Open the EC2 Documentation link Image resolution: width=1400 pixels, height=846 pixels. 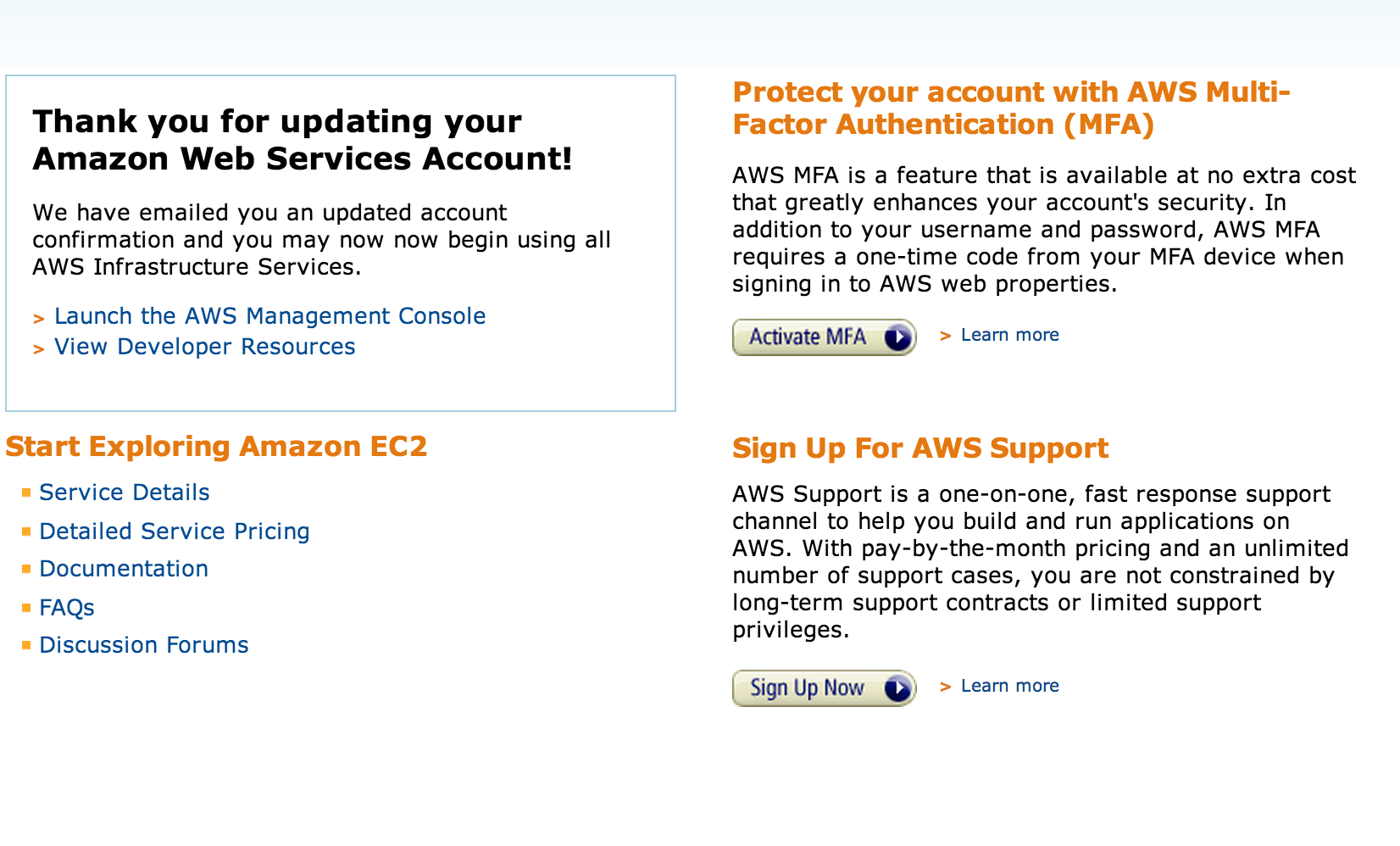[124, 569]
